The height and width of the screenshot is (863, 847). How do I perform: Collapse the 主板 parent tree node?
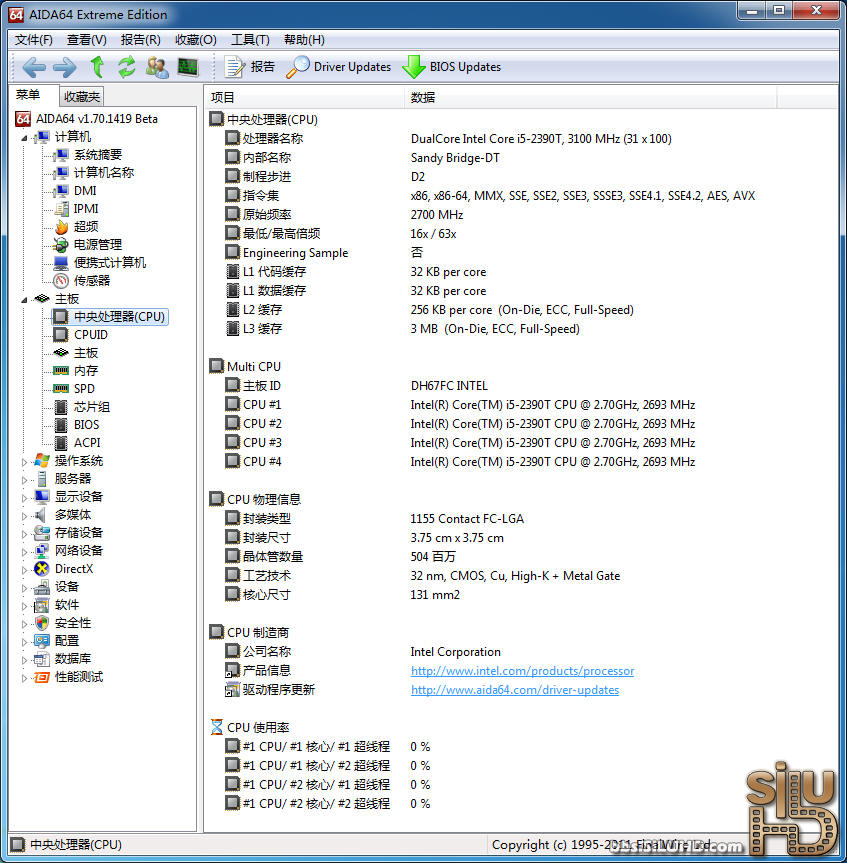coord(24,300)
